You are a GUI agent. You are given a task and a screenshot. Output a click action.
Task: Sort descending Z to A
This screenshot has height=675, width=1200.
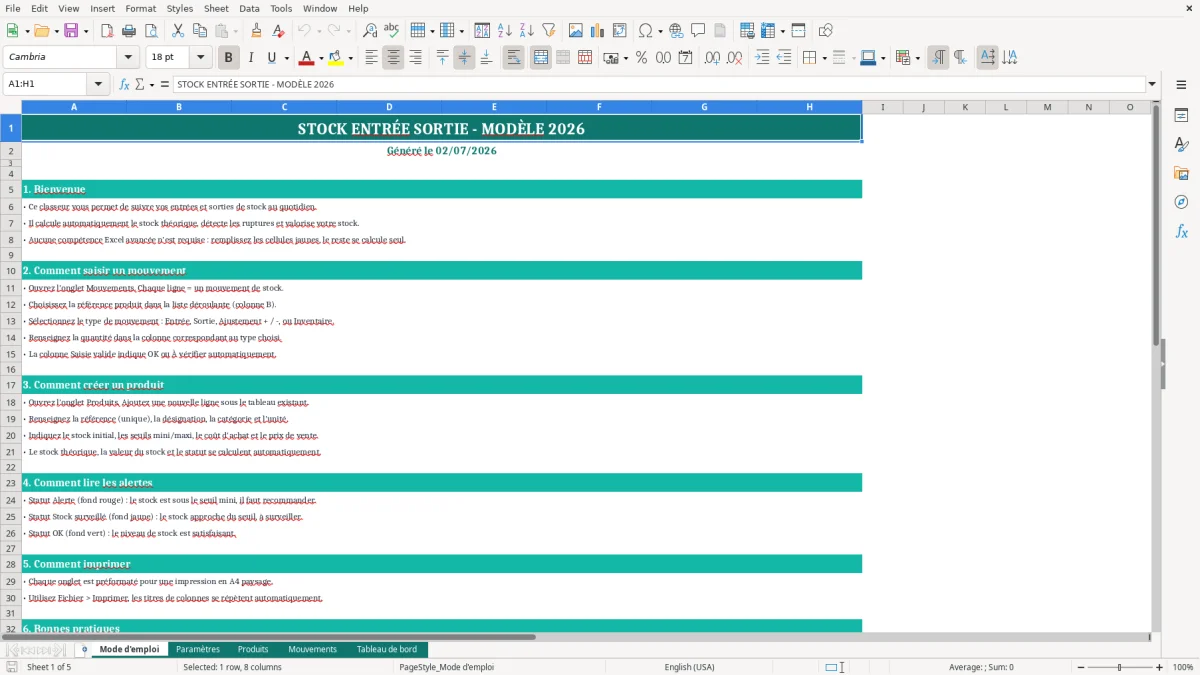[526, 31]
